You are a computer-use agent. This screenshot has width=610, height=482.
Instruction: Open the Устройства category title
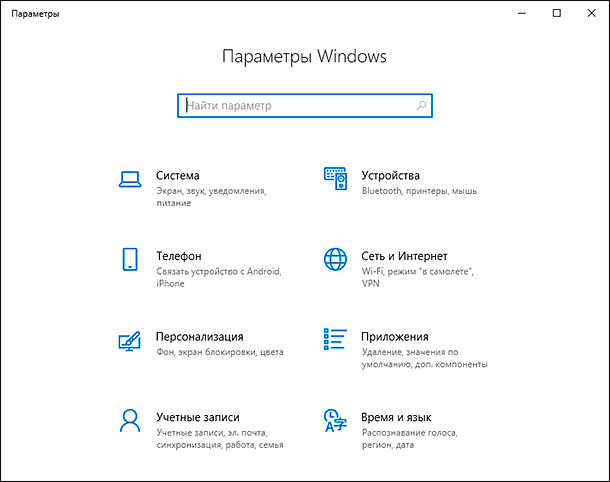tap(391, 175)
